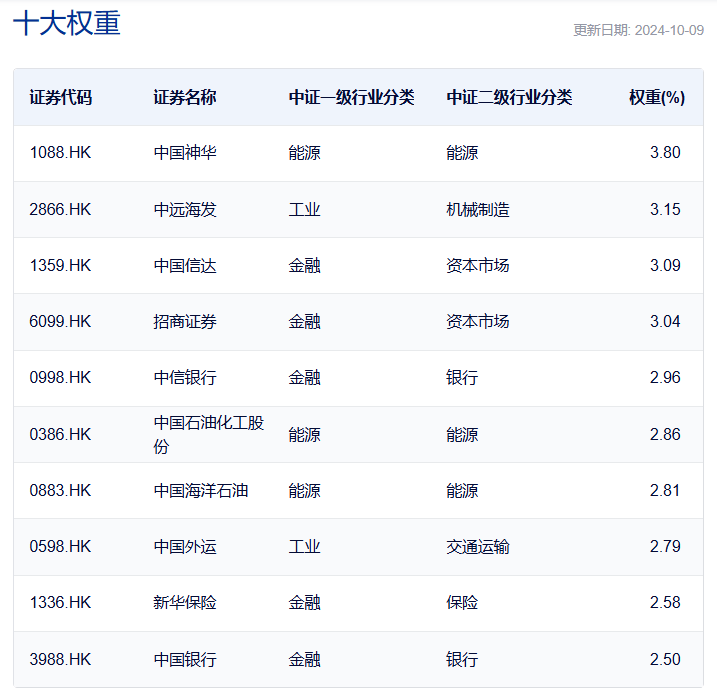
Task: Click the 权重(%) column header
Action: (x=656, y=97)
